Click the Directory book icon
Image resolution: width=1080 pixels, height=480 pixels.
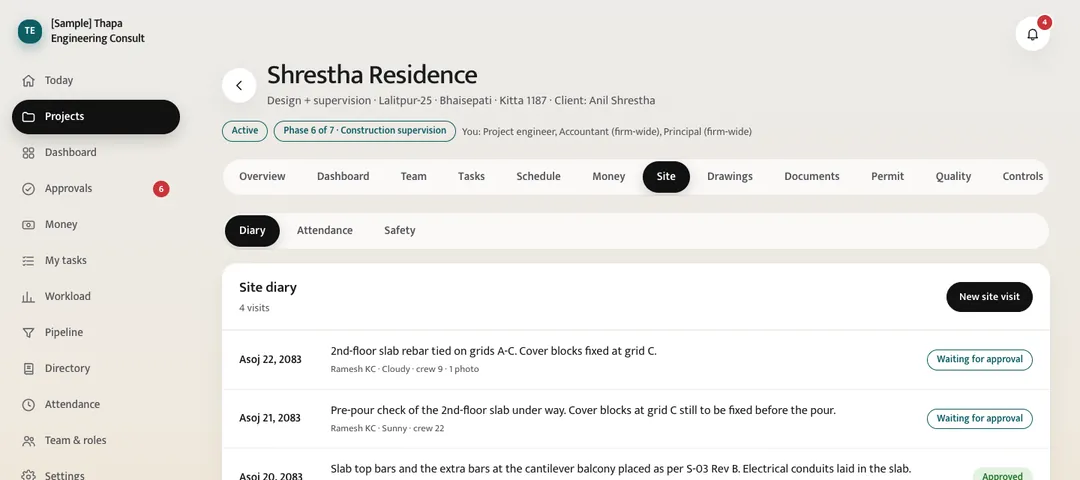[x=28, y=368]
